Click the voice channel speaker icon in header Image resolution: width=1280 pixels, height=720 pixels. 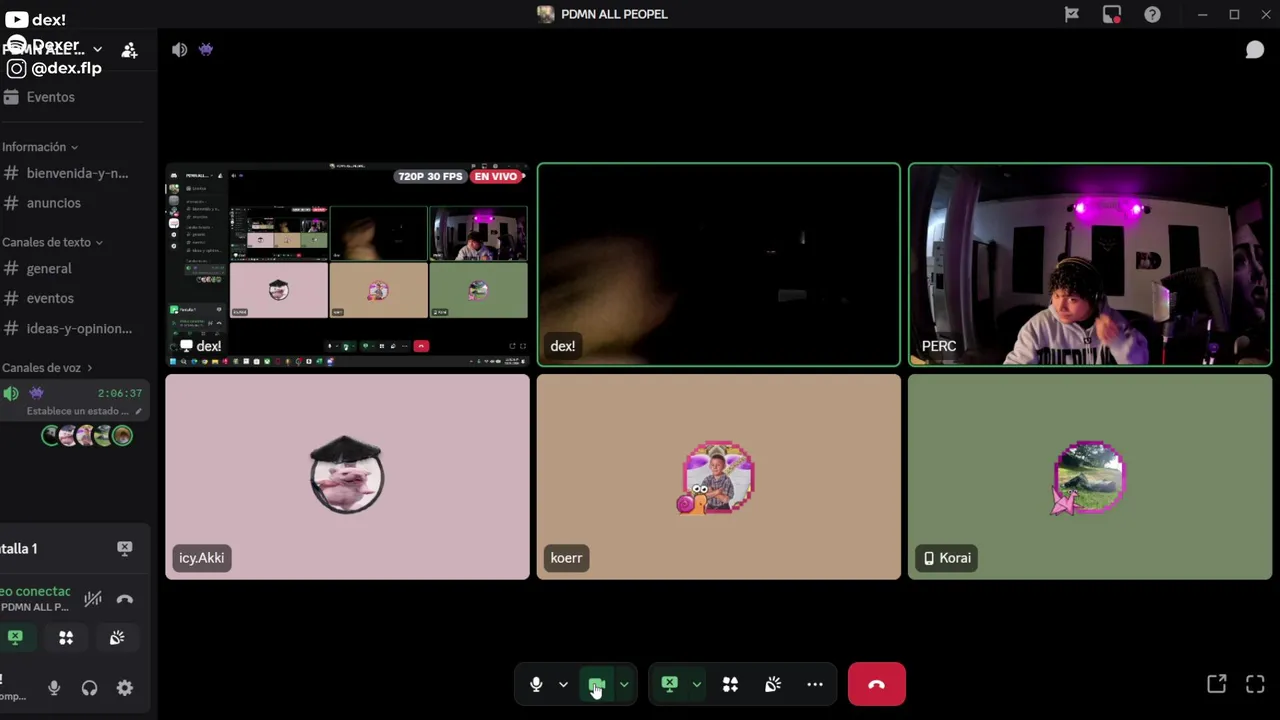[179, 50]
